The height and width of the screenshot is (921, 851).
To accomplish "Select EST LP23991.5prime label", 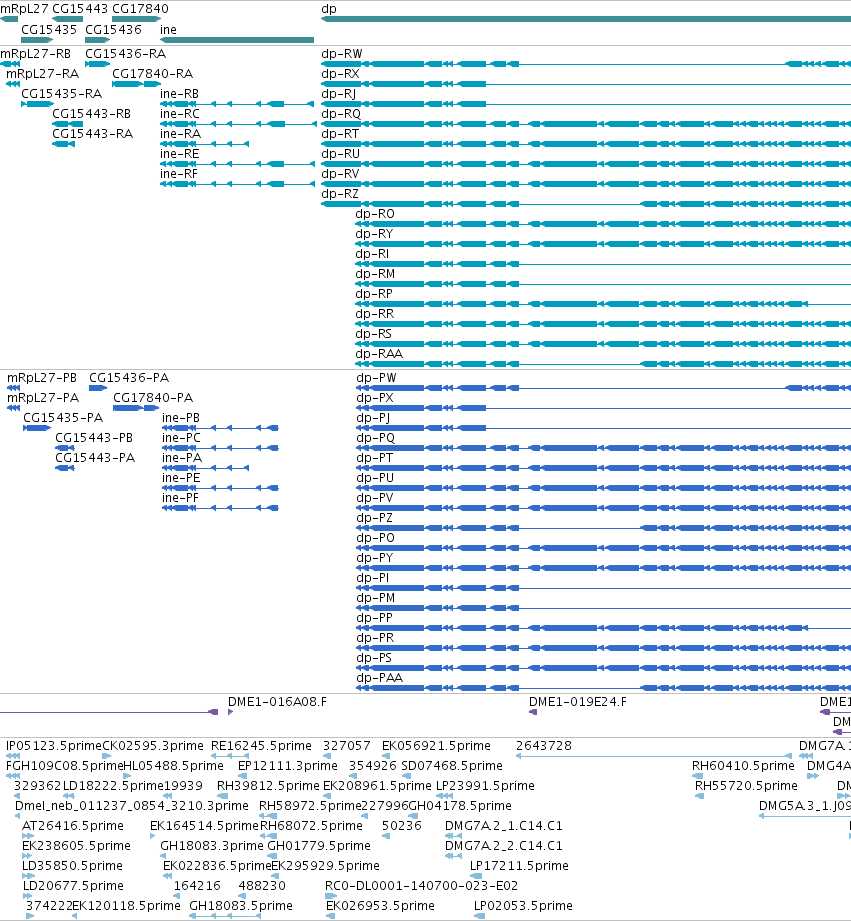I will pyautogui.click(x=485, y=786).
